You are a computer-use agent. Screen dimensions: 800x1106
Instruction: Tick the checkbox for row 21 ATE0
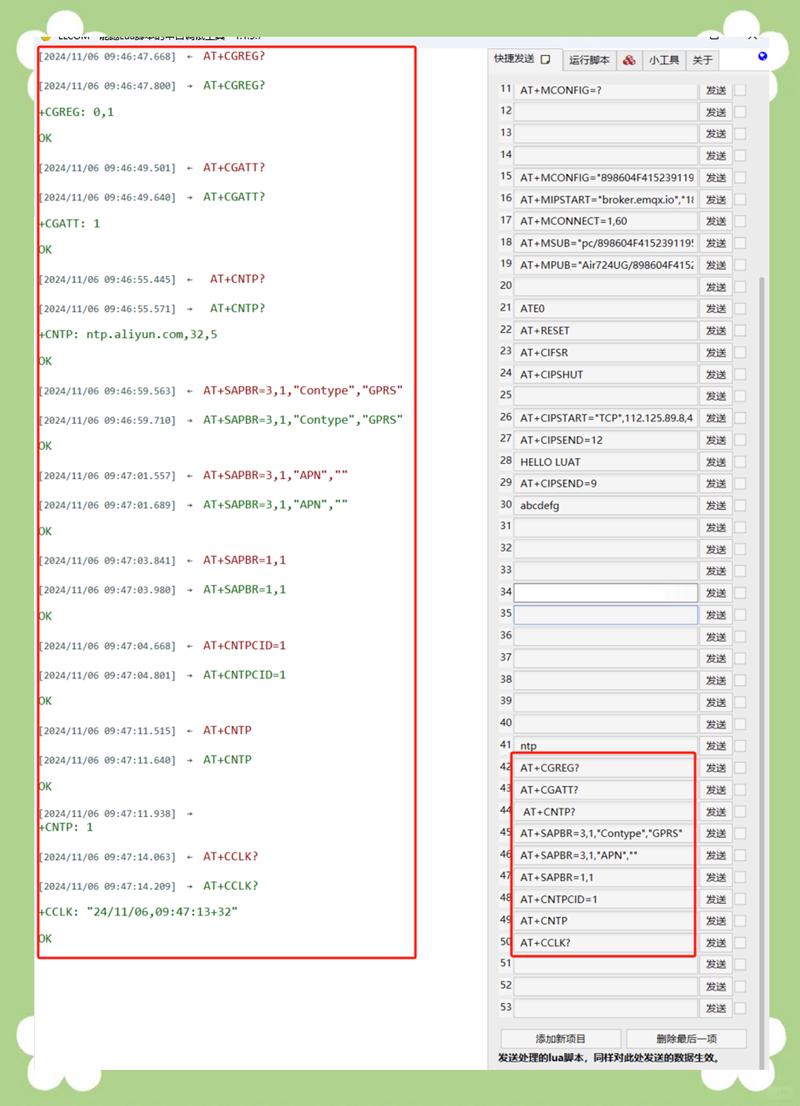click(x=740, y=308)
